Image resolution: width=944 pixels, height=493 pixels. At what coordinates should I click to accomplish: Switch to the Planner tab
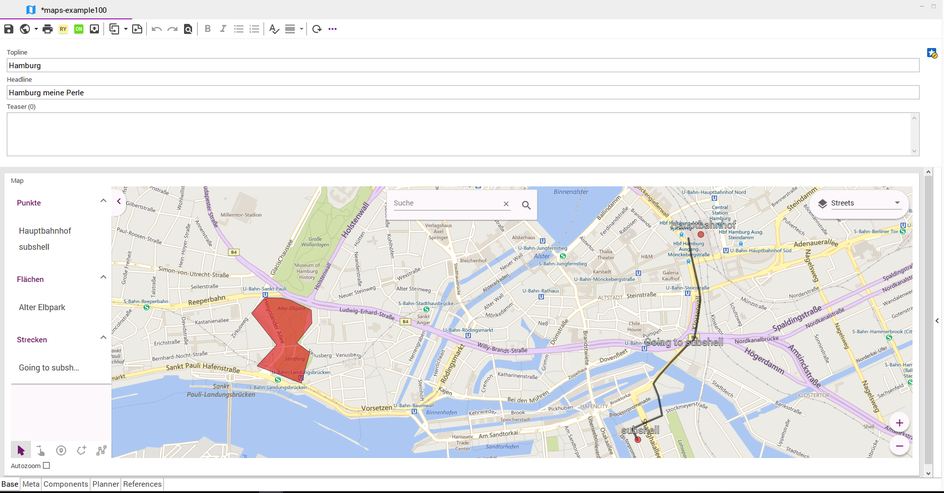(x=106, y=484)
